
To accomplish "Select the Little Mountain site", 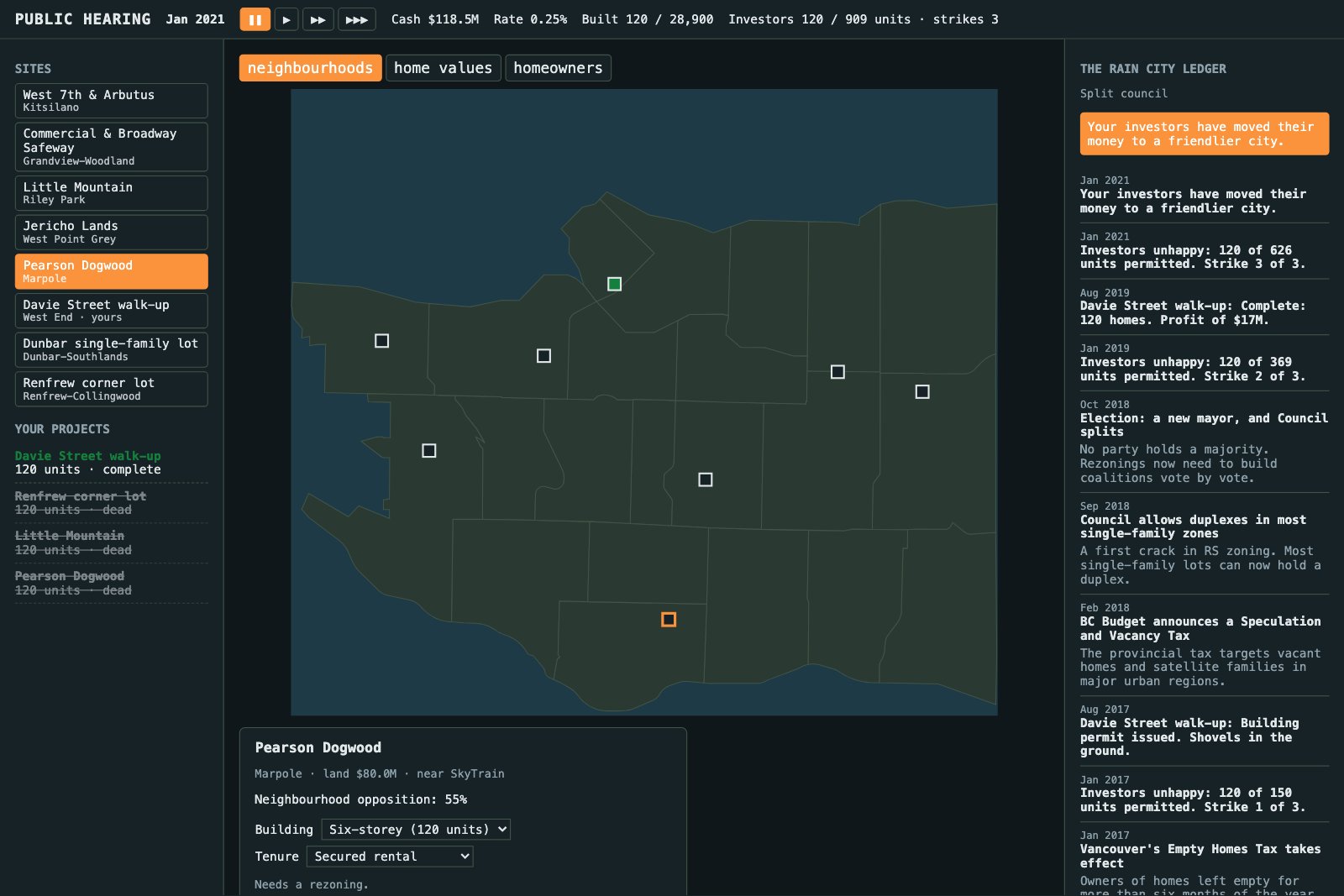I will click(x=111, y=193).
